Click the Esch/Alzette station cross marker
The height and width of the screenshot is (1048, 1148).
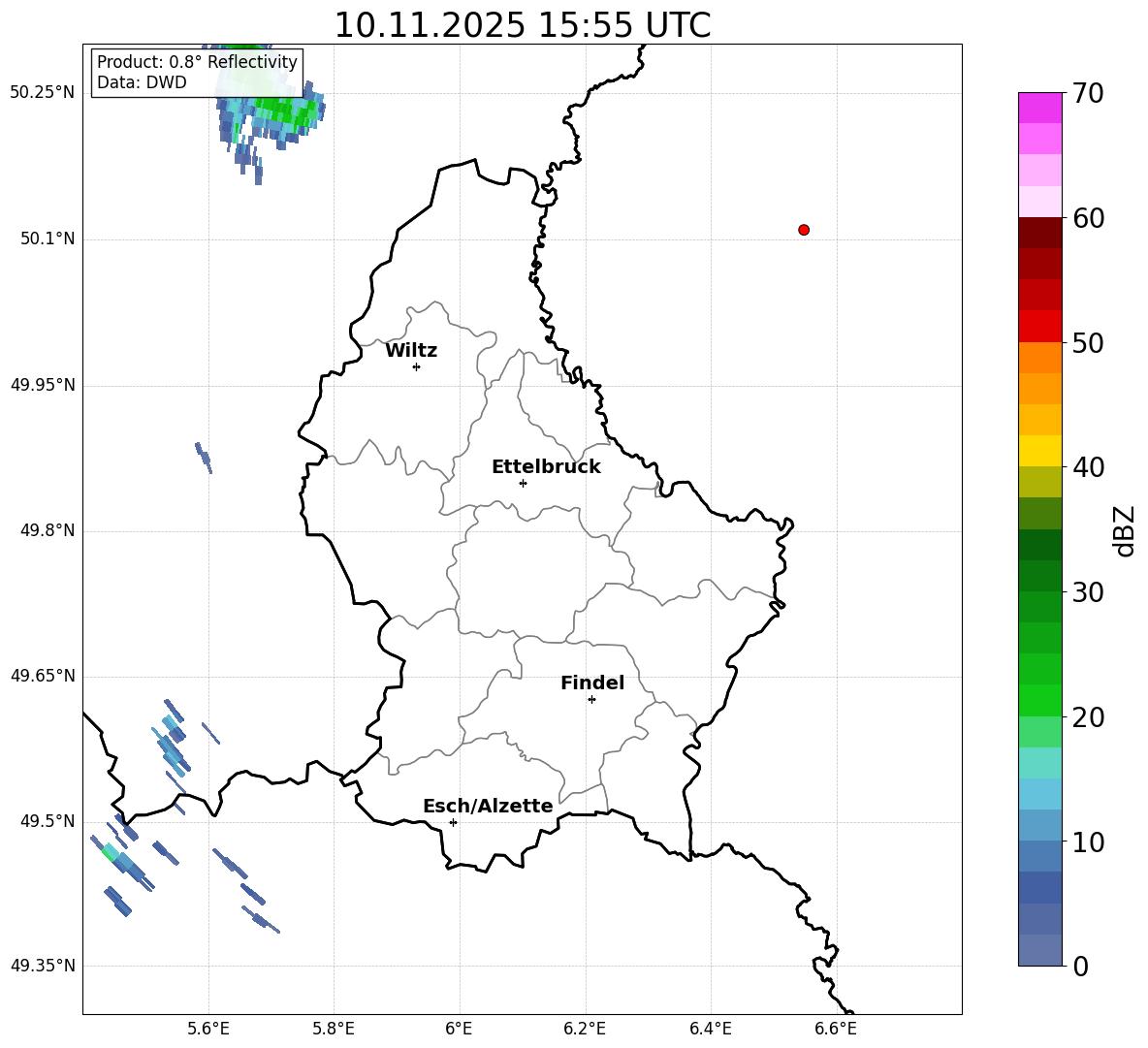453,822
